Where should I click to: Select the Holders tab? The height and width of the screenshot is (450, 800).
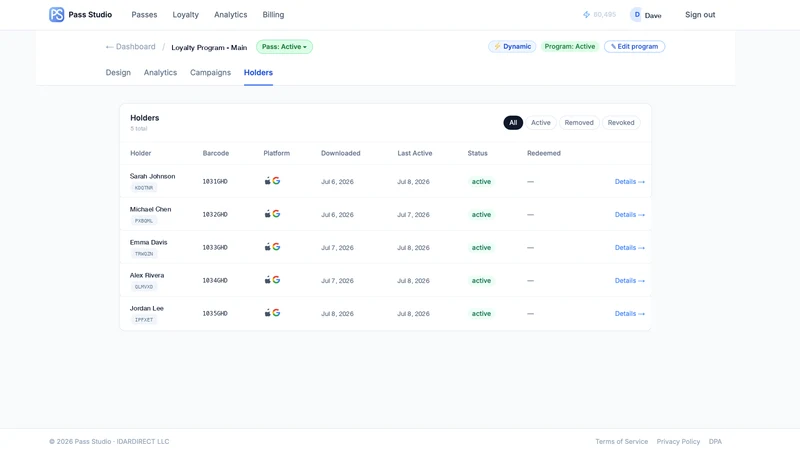258,72
